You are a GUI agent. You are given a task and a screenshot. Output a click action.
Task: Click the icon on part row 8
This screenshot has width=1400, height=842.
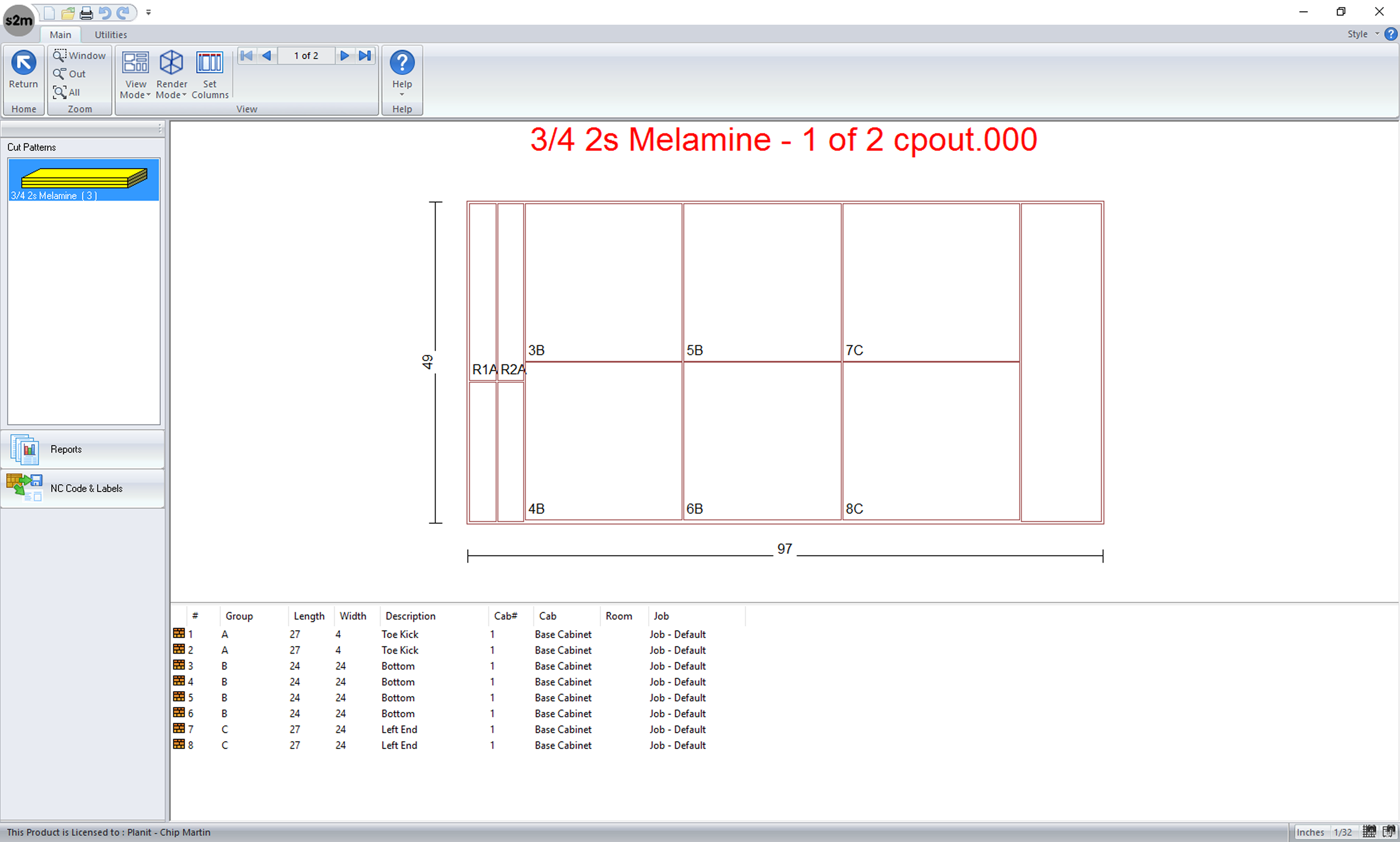179,744
